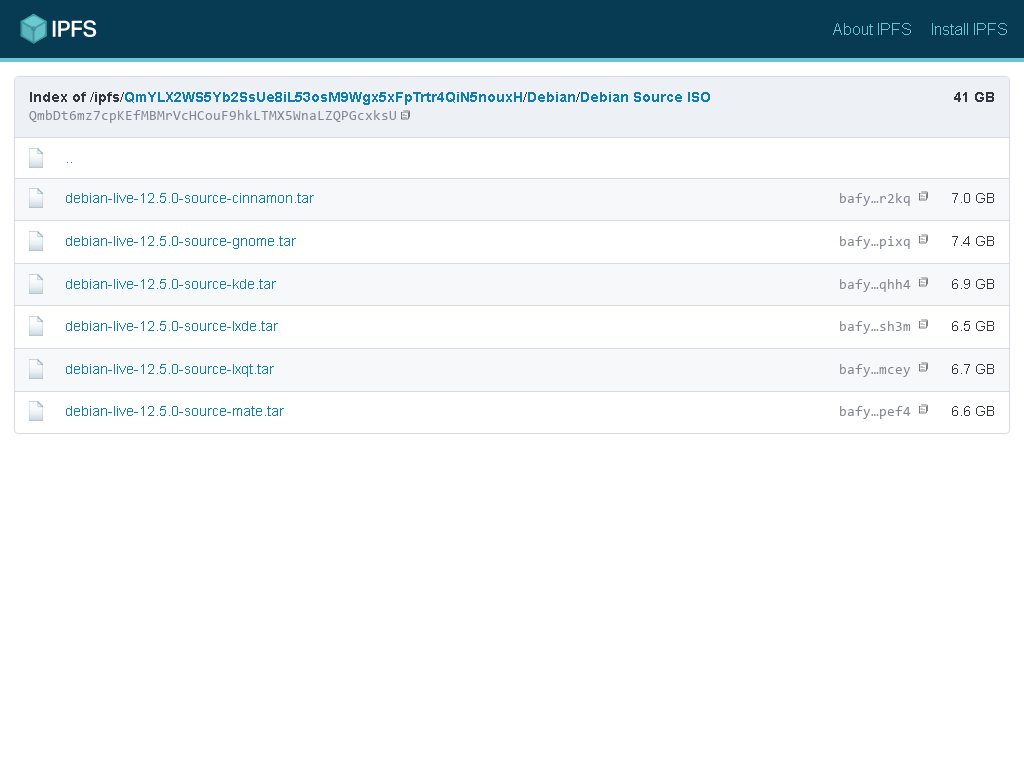
Task: Go to the Debian breadcrumb folder
Action: tap(551, 97)
